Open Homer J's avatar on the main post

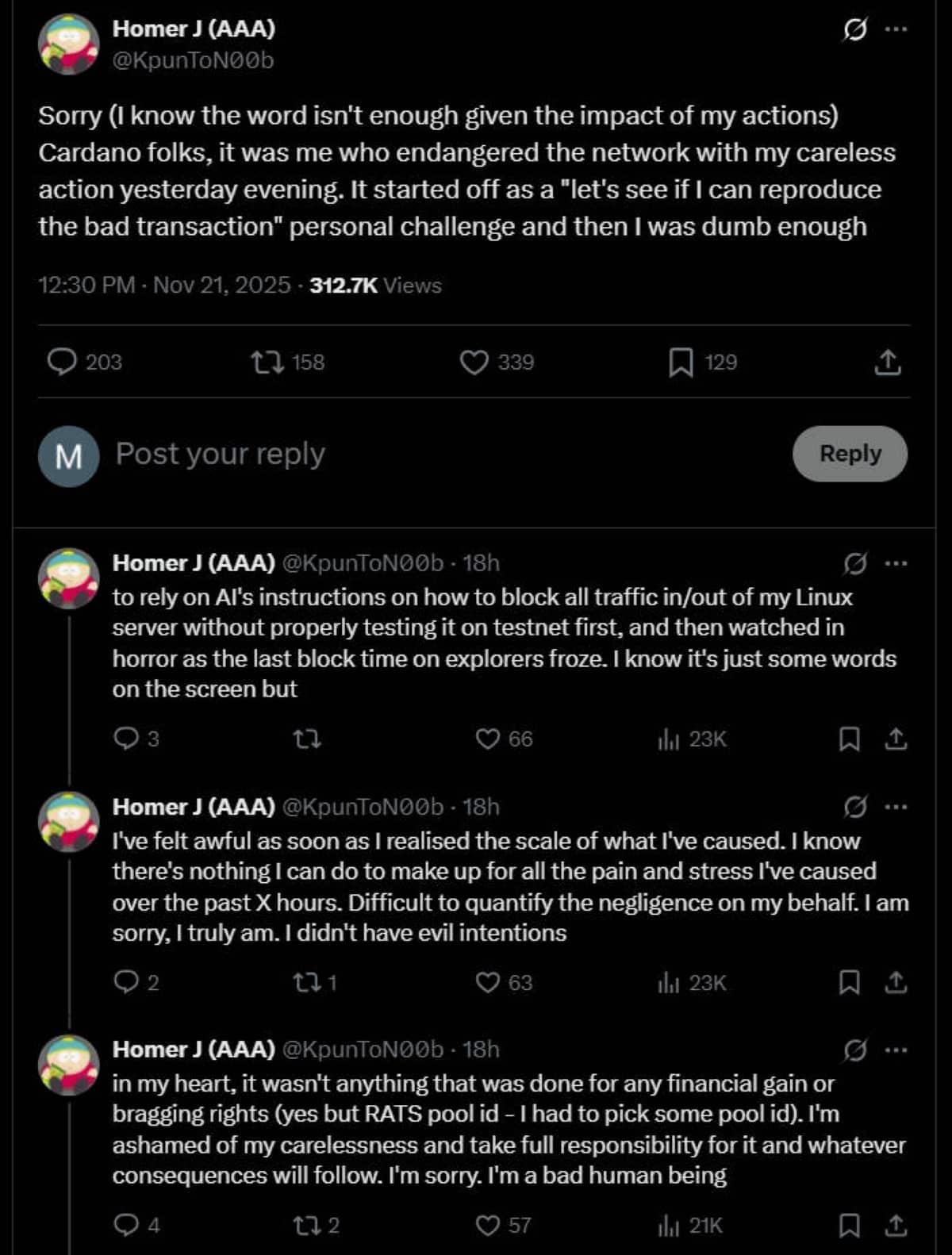(69, 44)
